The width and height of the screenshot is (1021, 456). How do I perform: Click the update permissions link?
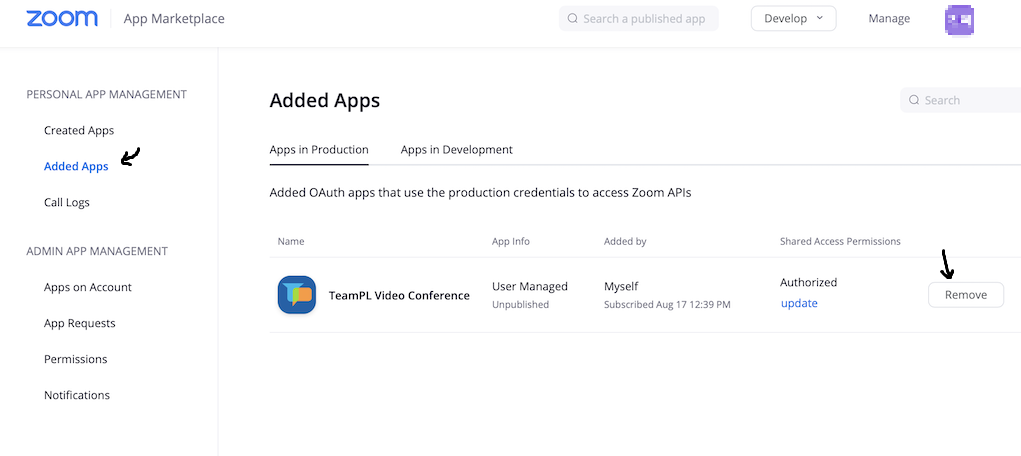click(799, 304)
